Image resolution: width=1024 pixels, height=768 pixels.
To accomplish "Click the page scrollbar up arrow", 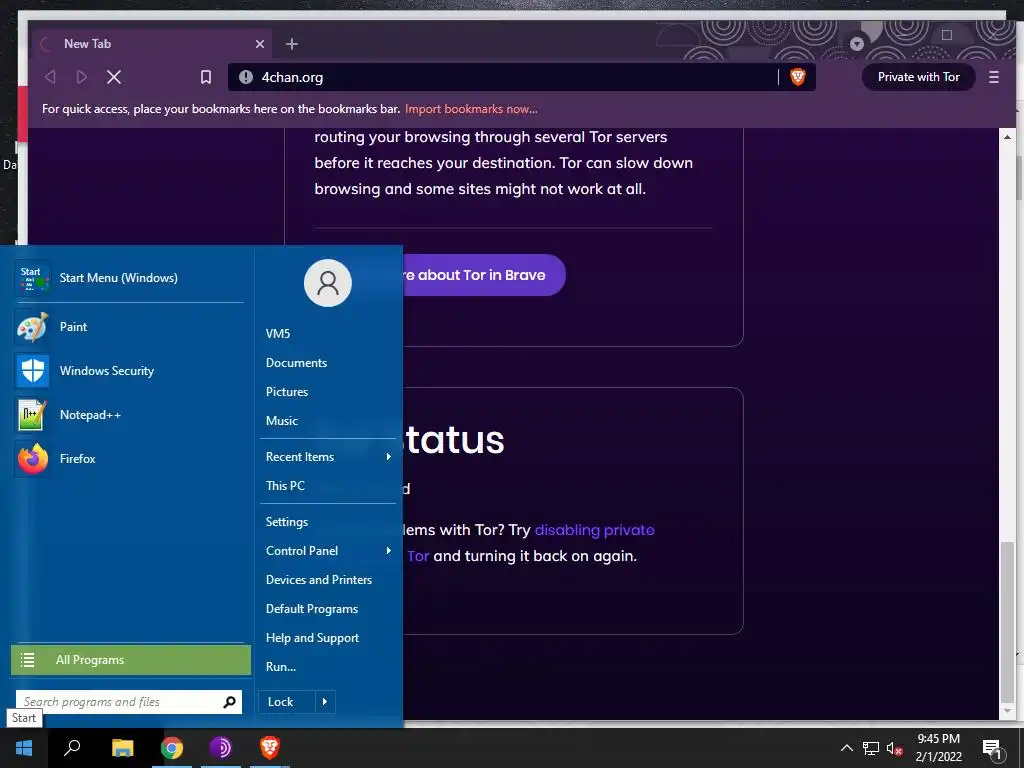I will pos(1007,137).
